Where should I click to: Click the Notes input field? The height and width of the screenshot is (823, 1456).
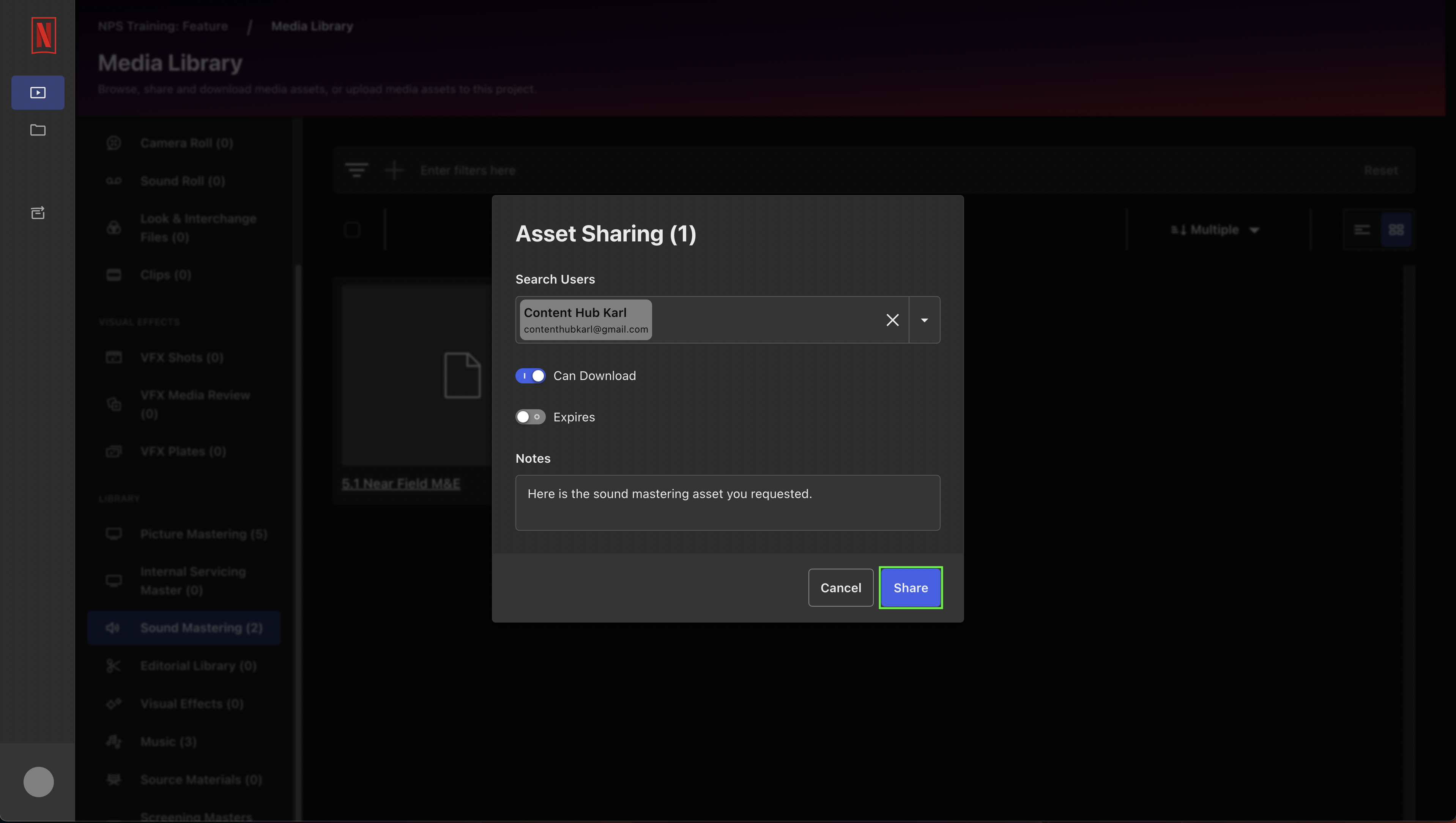coord(728,502)
